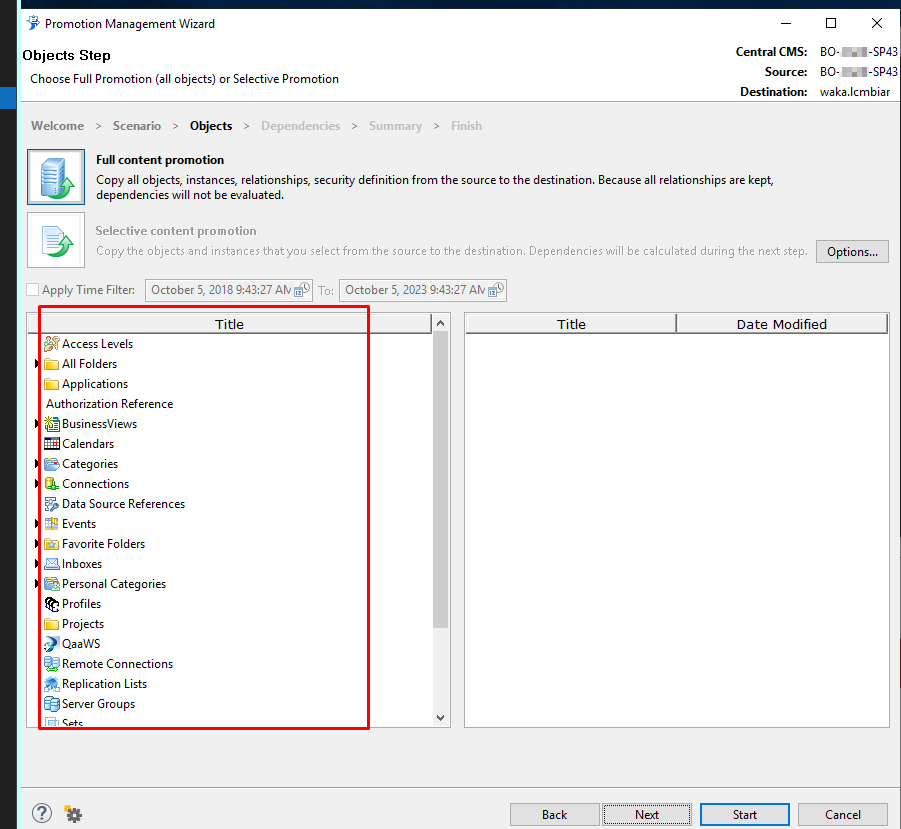Select the Selective content promotion icon
Screen dimensions: 901x829
pos(56,240)
